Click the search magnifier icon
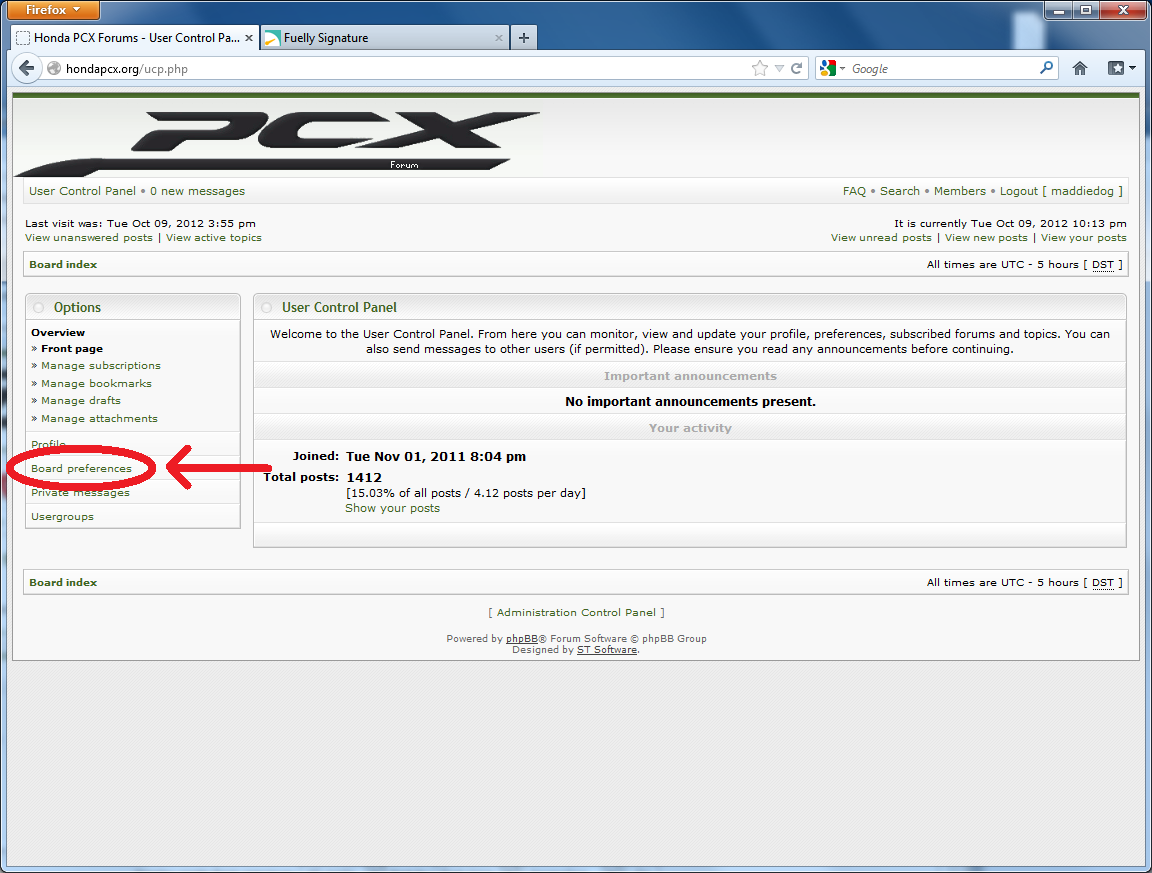 click(x=1046, y=68)
